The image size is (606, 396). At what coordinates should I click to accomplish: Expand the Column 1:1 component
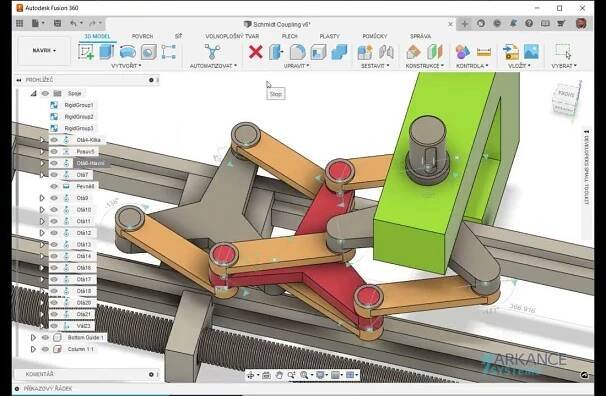click(33, 349)
